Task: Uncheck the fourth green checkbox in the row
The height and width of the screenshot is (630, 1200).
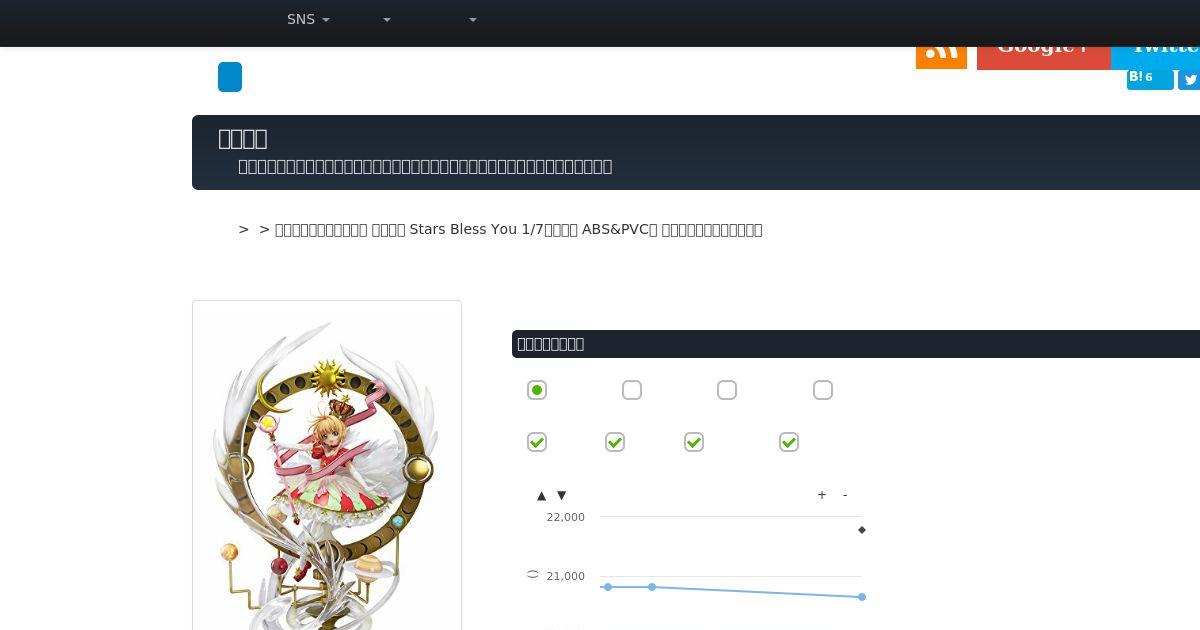Action: (x=789, y=442)
